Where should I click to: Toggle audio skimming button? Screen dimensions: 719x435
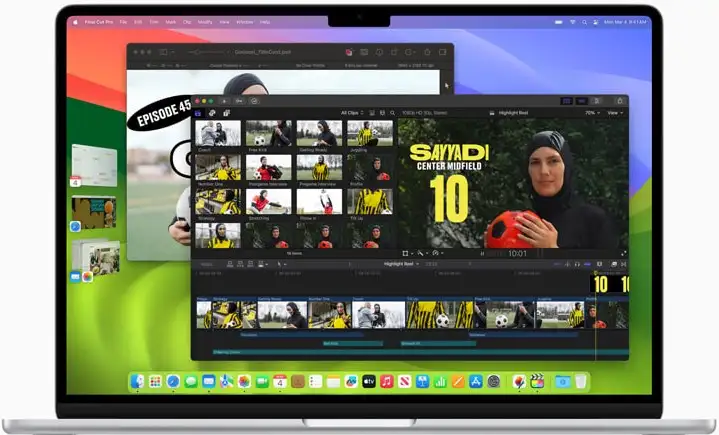point(568,264)
